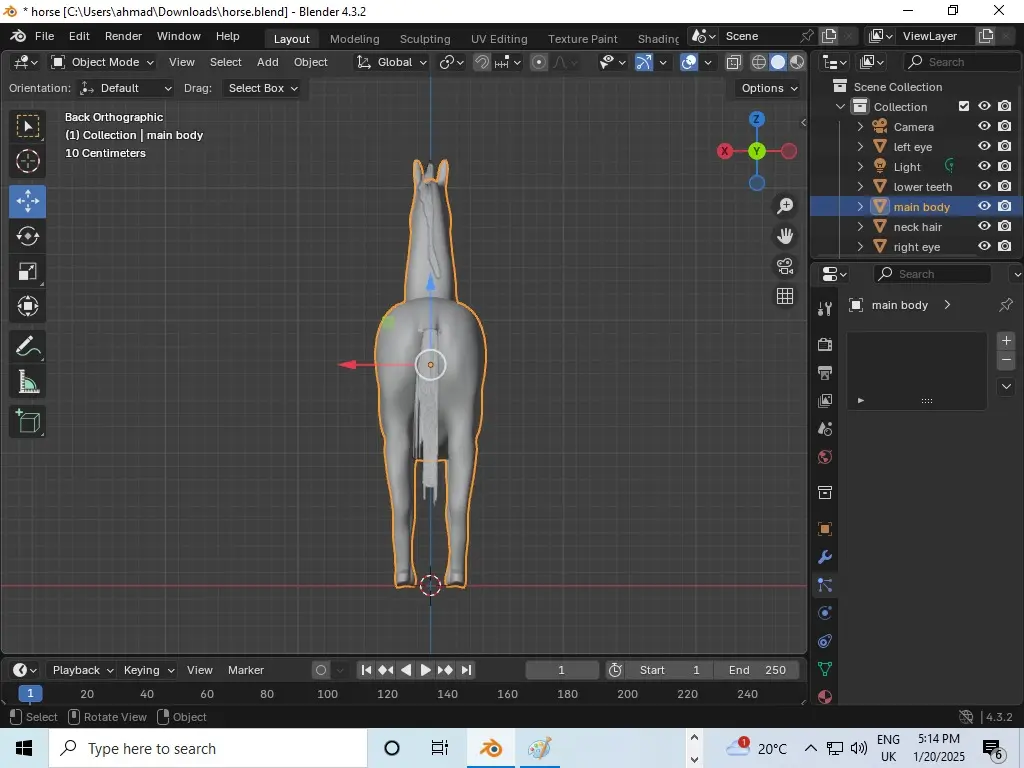Choose the Measure tool
Image resolution: width=1024 pixels, height=768 pixels.
28,382
